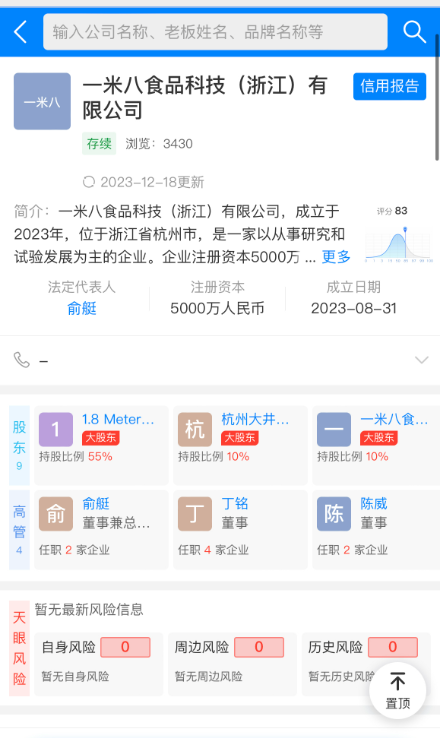Screen dimensions: 440x738
Task: Tap the search magnifier icon
Action: pyautogui.click(x=414, y=32)
